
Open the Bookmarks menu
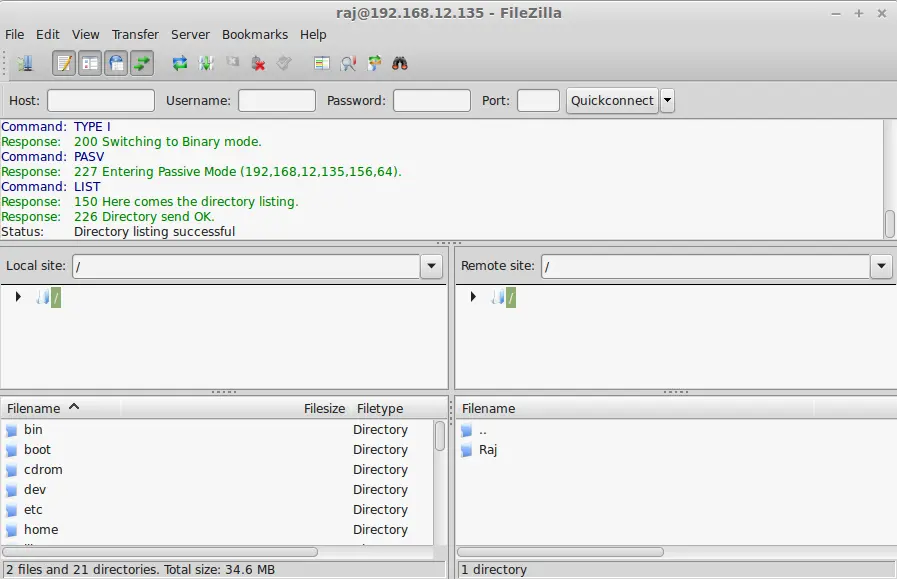click(255, 34)
